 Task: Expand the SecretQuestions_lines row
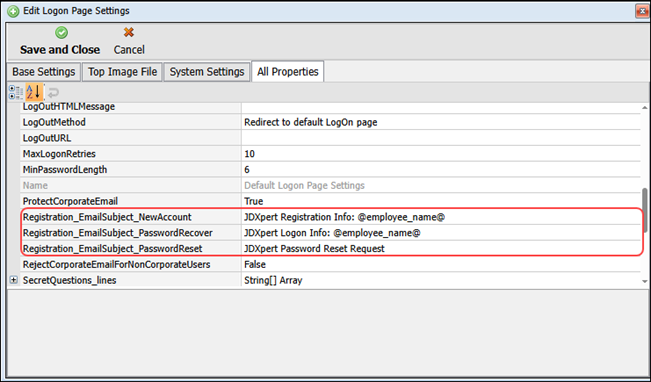click(x=14, y=280)
